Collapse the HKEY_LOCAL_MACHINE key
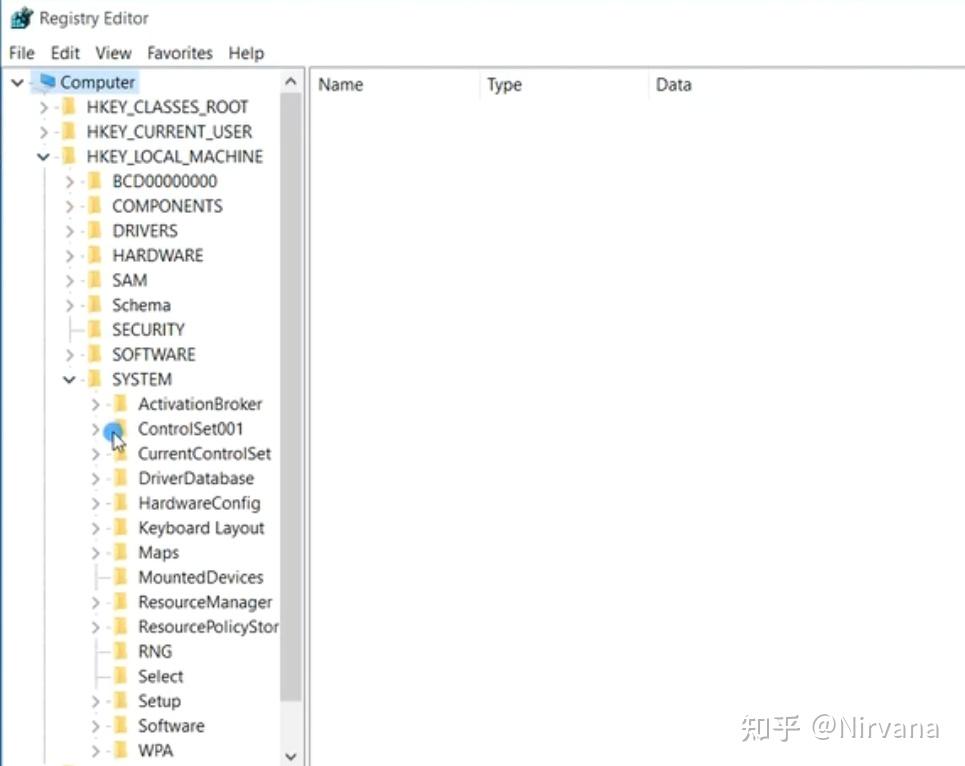 click(x=42, y=156)
